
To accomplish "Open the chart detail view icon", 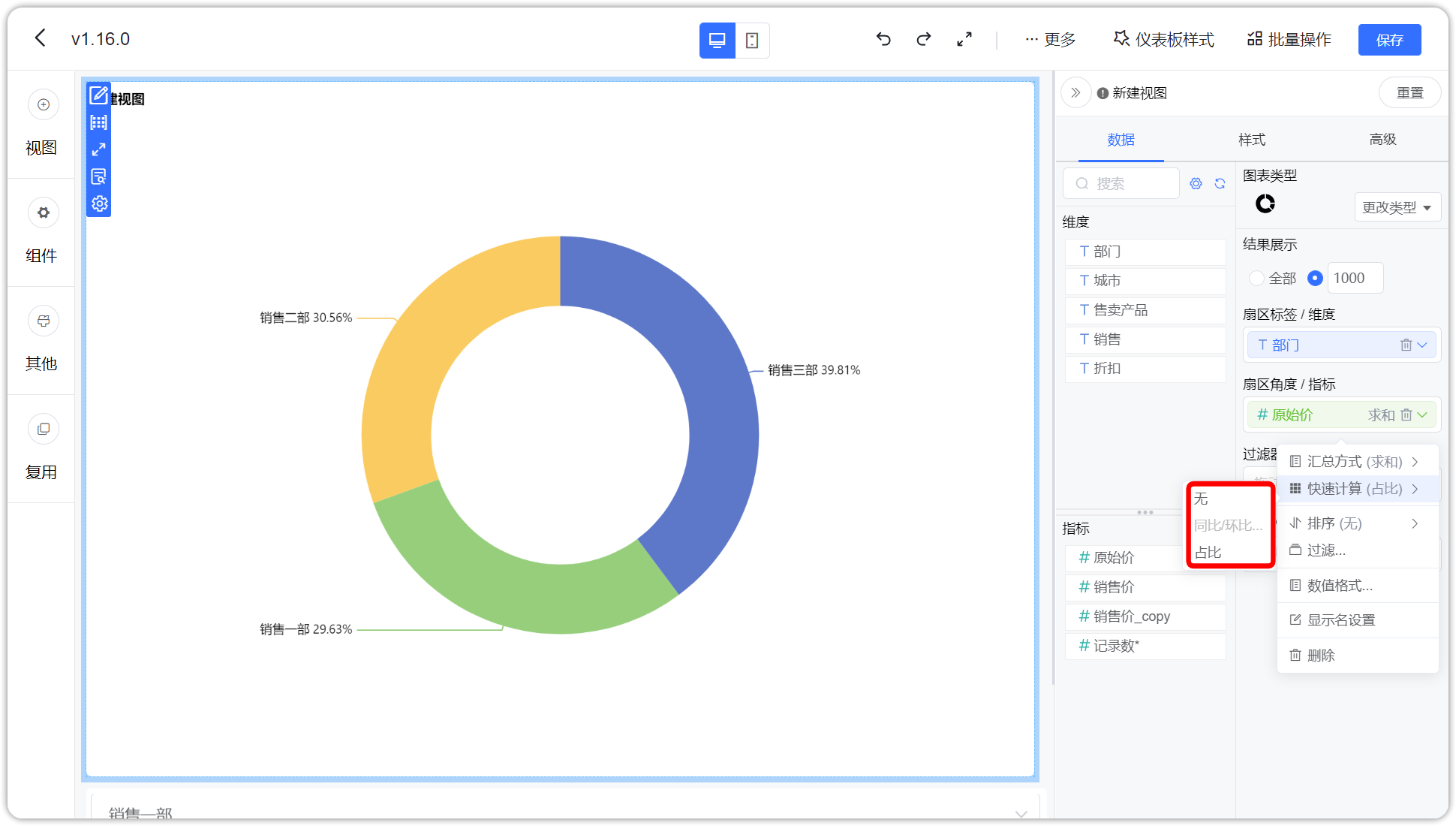I will (x=98, y=176).
